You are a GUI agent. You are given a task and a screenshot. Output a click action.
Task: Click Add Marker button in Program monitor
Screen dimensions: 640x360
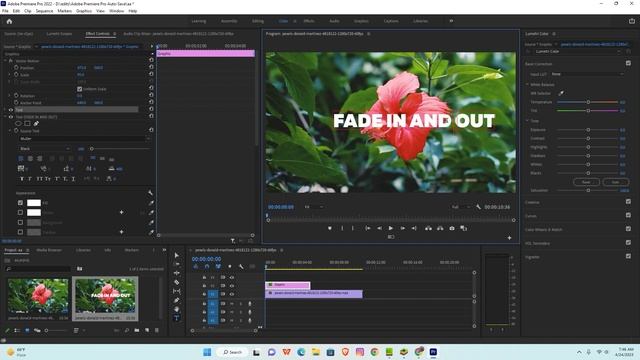pos(330,228)
